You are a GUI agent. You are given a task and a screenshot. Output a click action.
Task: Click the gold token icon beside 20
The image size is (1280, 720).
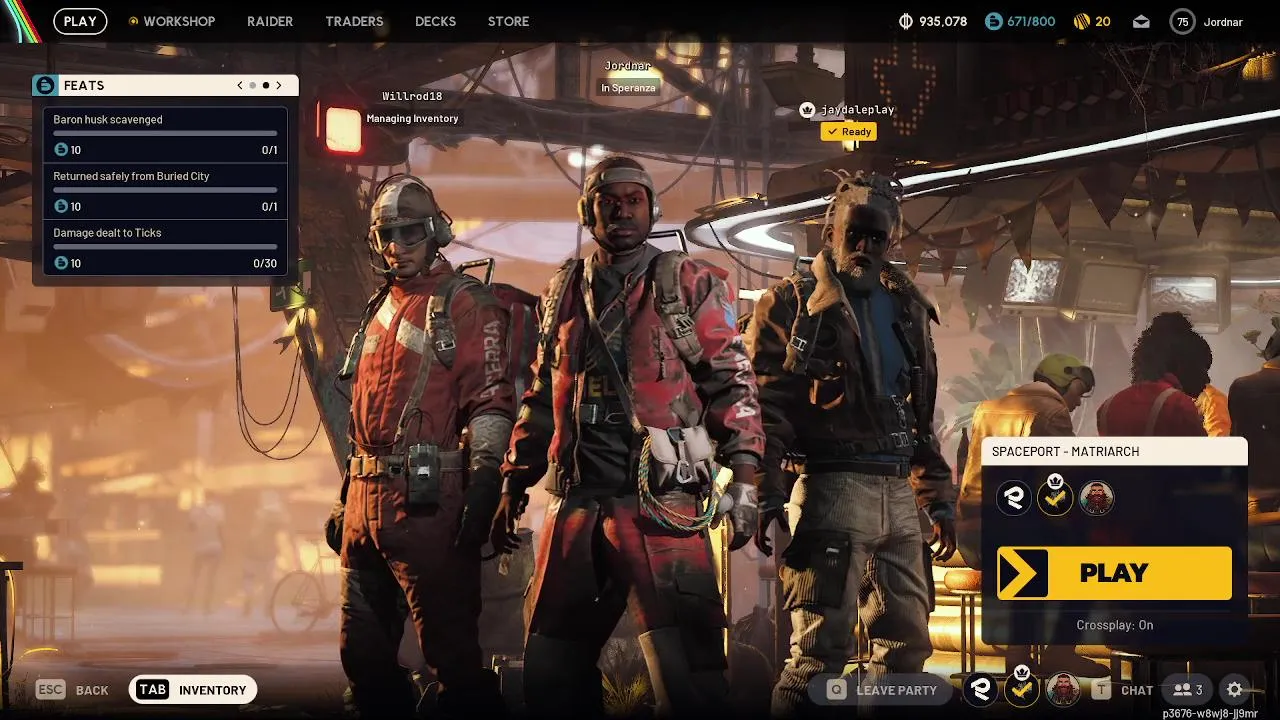[x=1081, y=21]
